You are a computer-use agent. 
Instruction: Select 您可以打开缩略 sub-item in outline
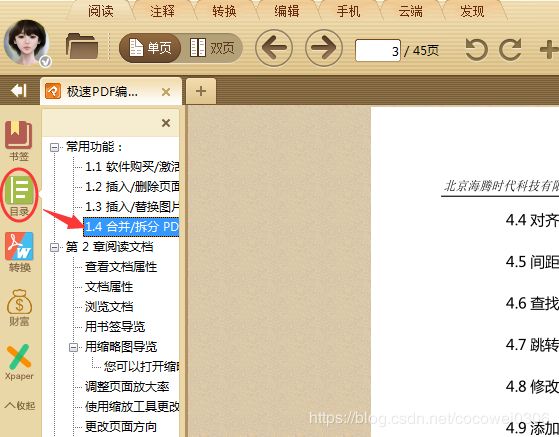[141, 366]
